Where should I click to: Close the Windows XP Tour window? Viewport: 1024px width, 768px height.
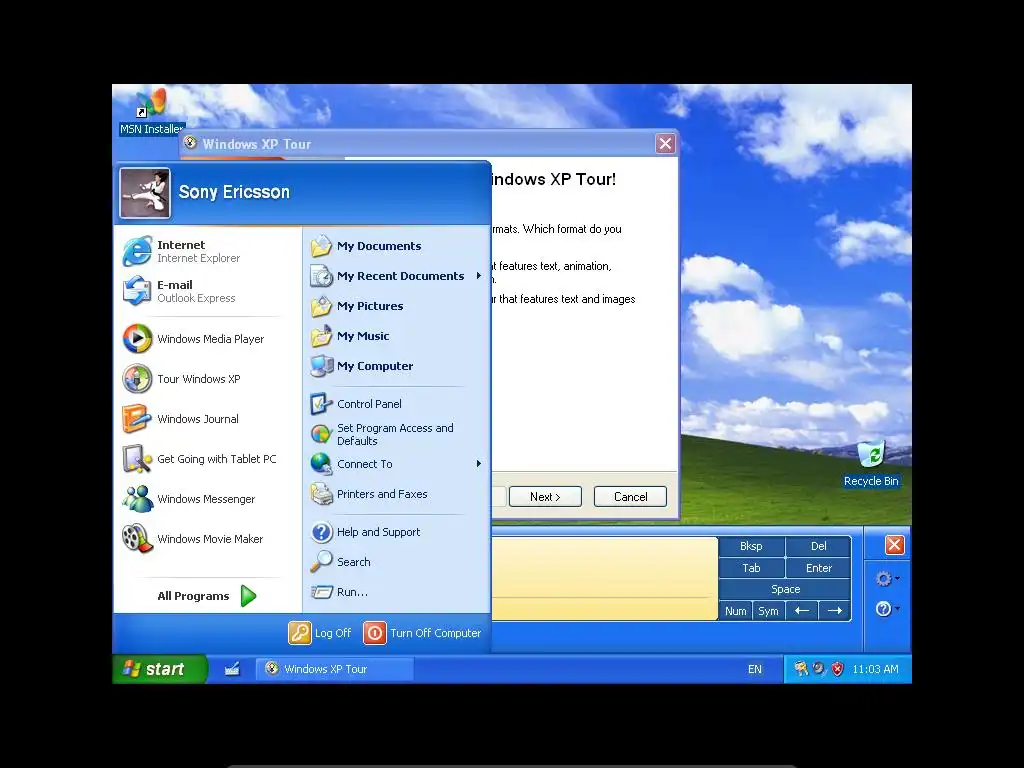(665, 144)
